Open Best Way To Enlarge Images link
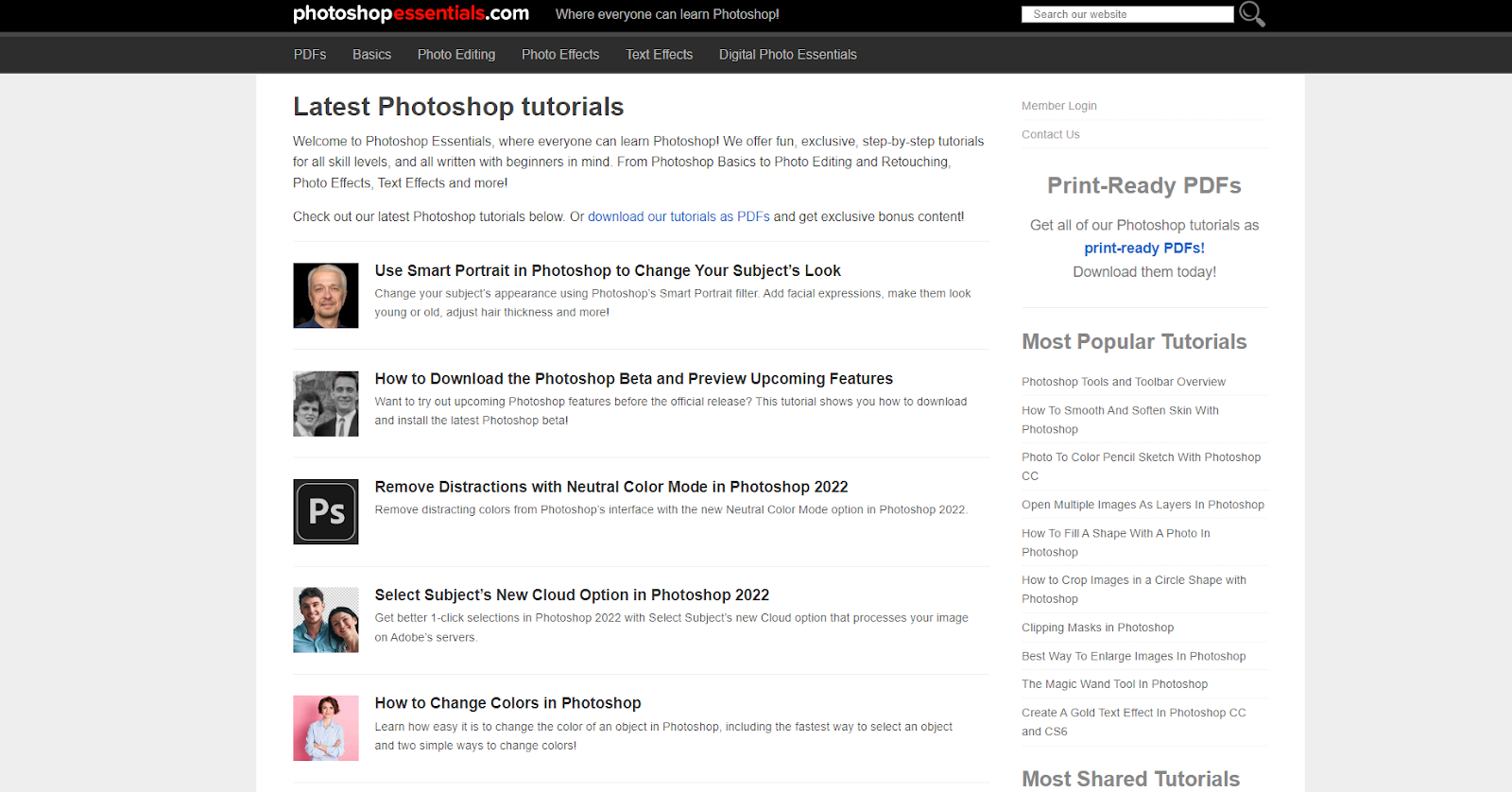Image resolution: width=1512 pixels, height=792 pixels. click(1134, 656)
